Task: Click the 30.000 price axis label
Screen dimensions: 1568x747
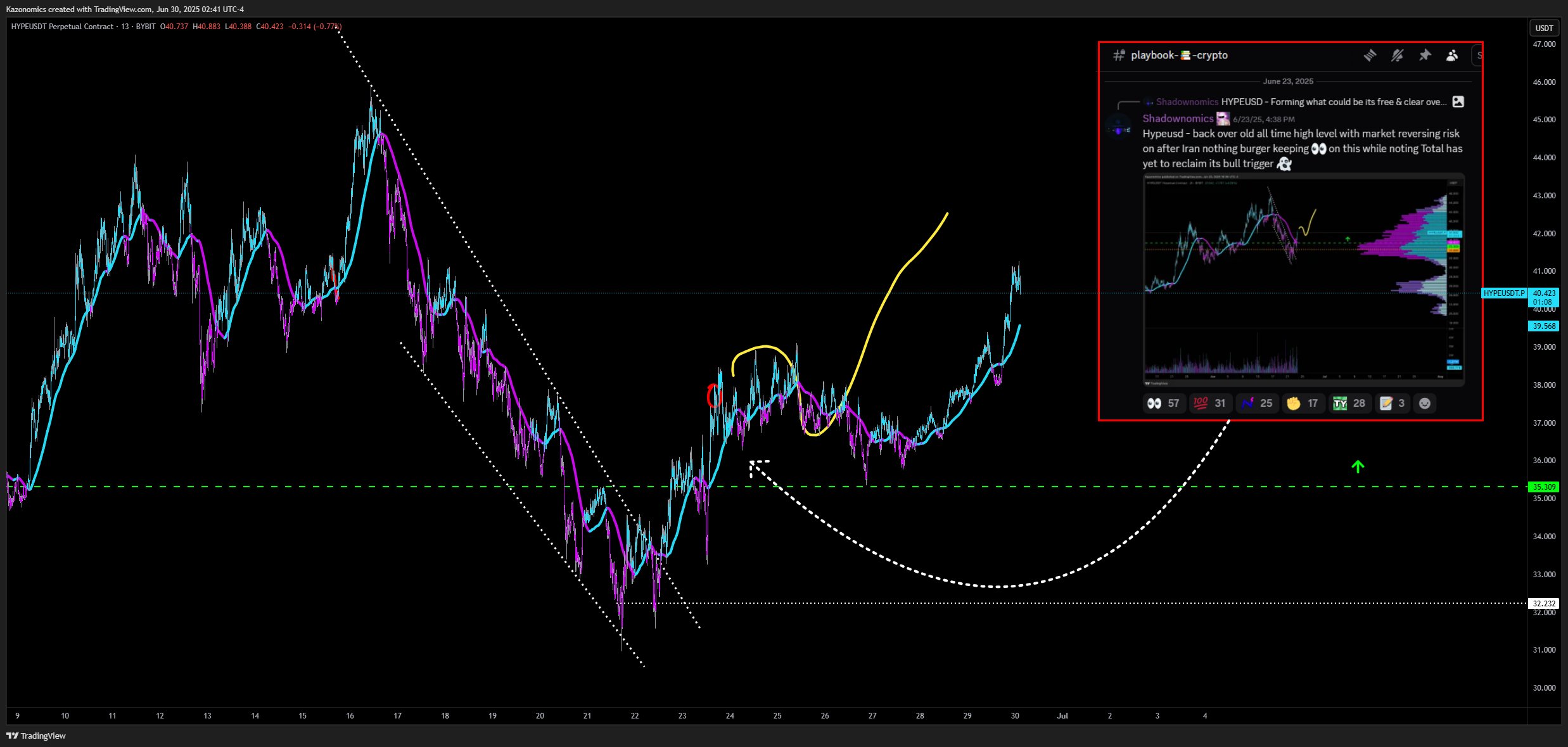Action: tap(1544, 688)
